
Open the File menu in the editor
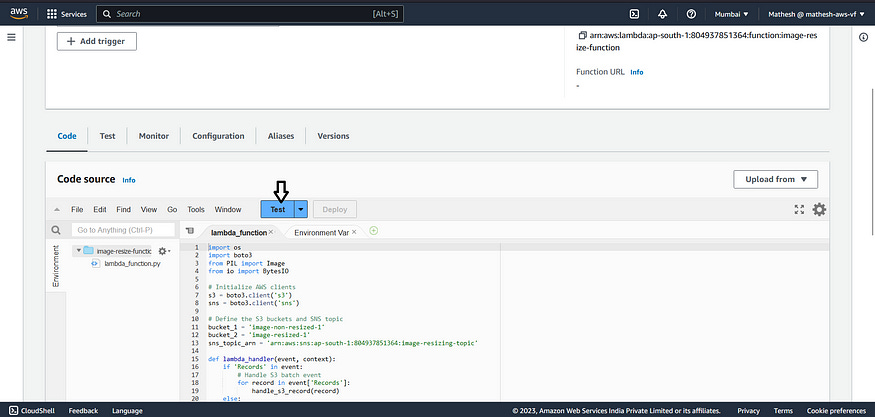tap(77, 209)
